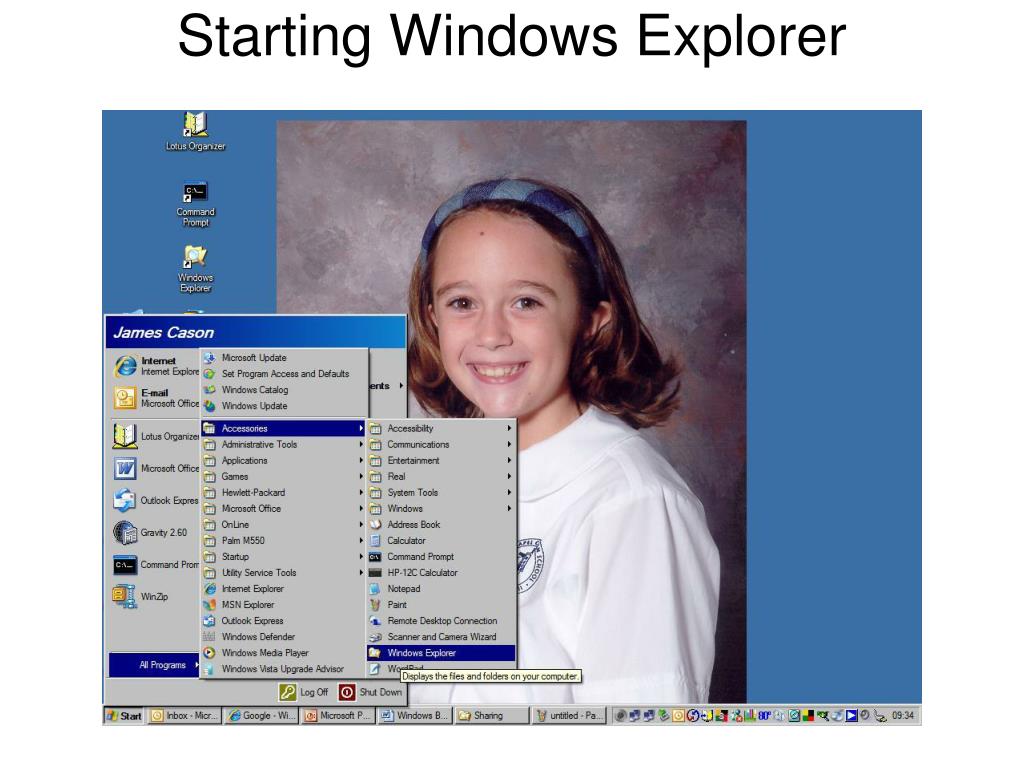This screenshot has width=1024, height=768.
Task: Open the Windows Explorer desktop shortcut
Action: (x=195, y=269)
